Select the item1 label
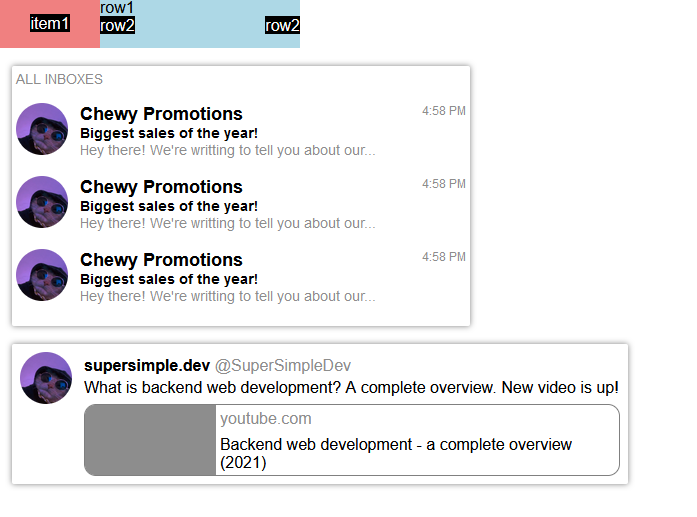Screen dimensions: 697x517 point(50,24)
